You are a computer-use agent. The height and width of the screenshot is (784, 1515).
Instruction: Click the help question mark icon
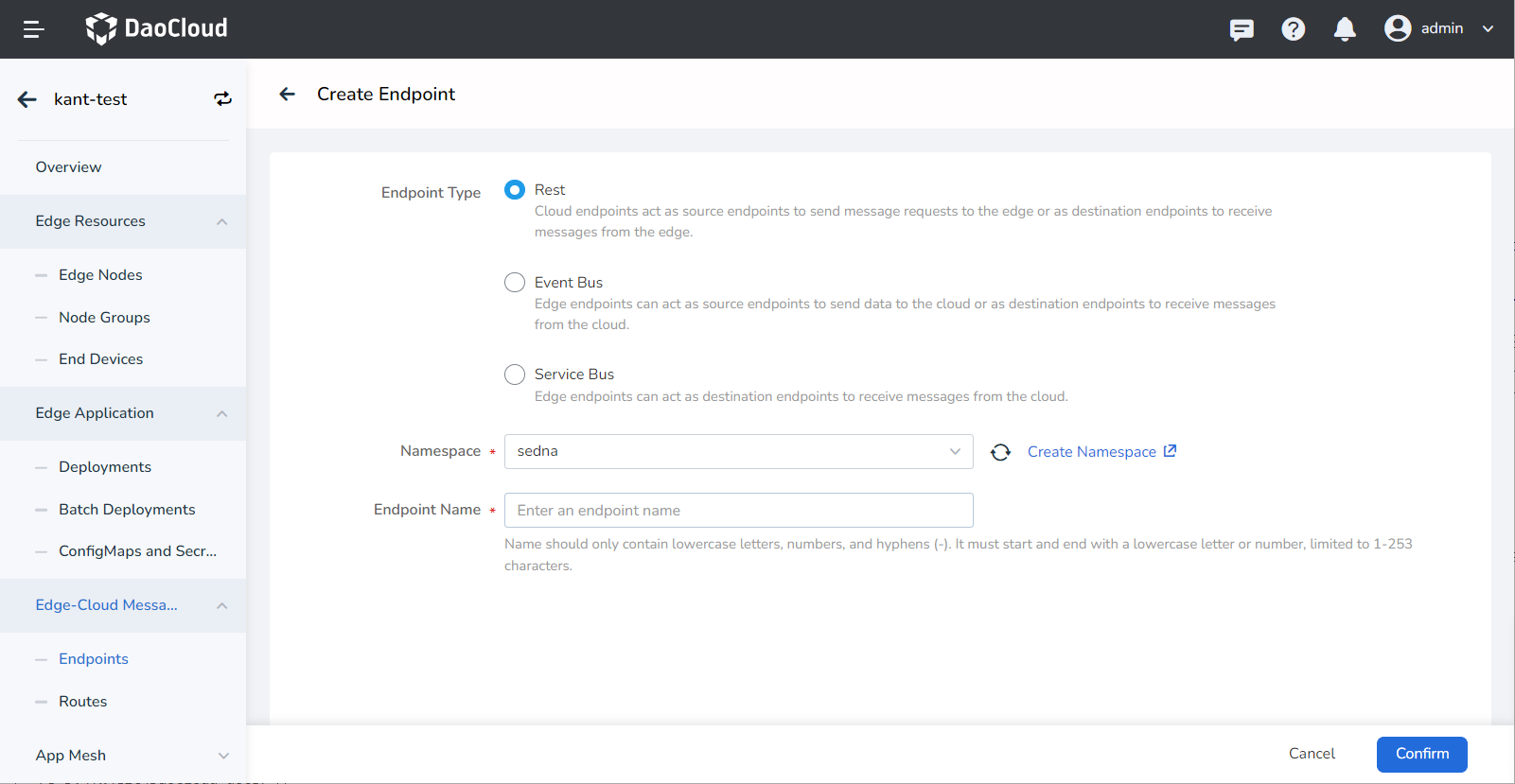1293,29
